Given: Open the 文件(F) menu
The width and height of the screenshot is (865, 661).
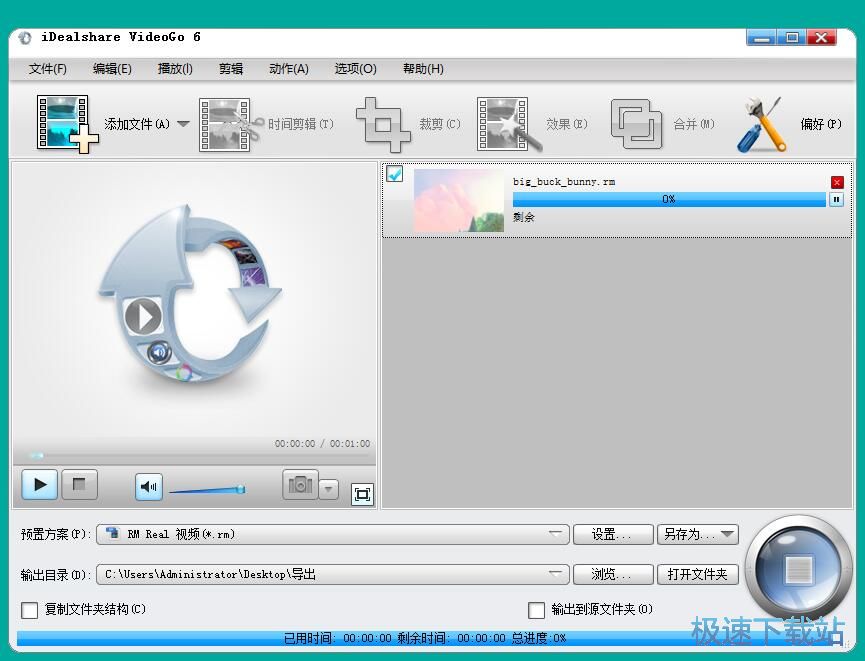Looking at the screenshot, I should tap(48, 69).
